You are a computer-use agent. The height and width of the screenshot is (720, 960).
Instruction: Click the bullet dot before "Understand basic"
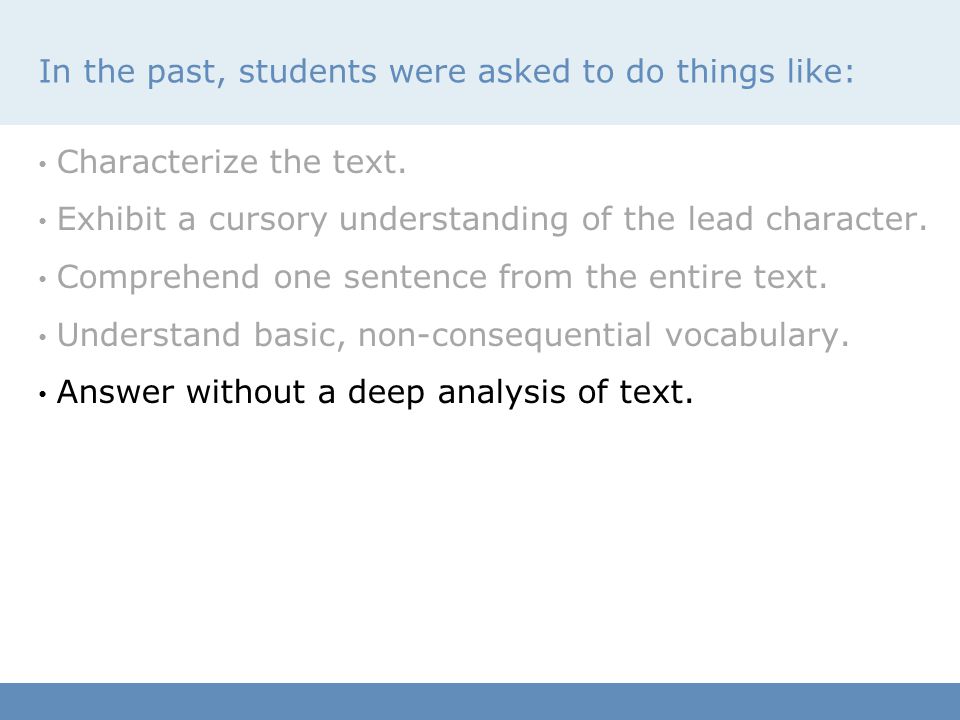tap(42, 337)
